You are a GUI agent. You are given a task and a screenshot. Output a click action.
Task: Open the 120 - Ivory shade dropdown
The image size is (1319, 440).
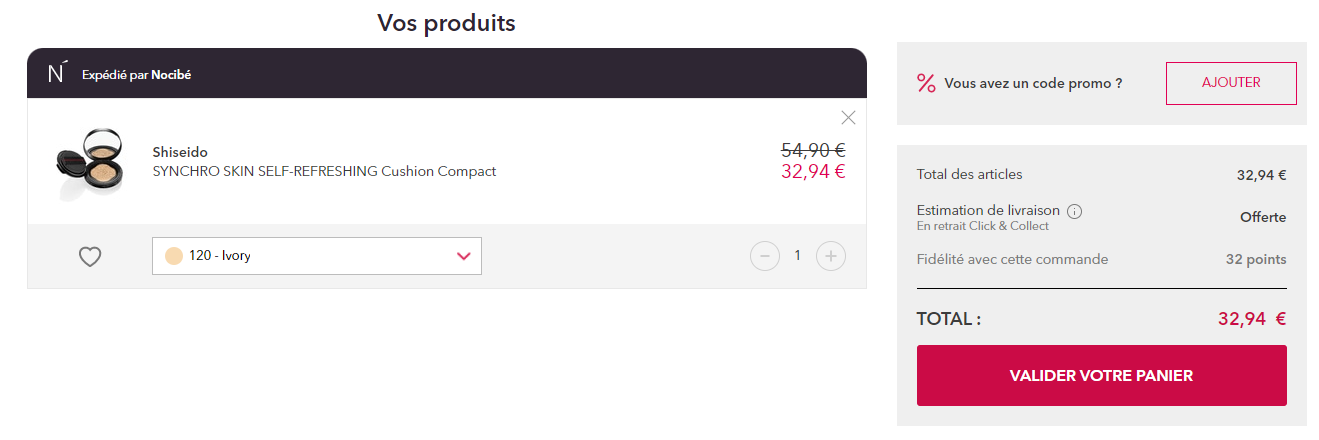click(x=317, y=256)
